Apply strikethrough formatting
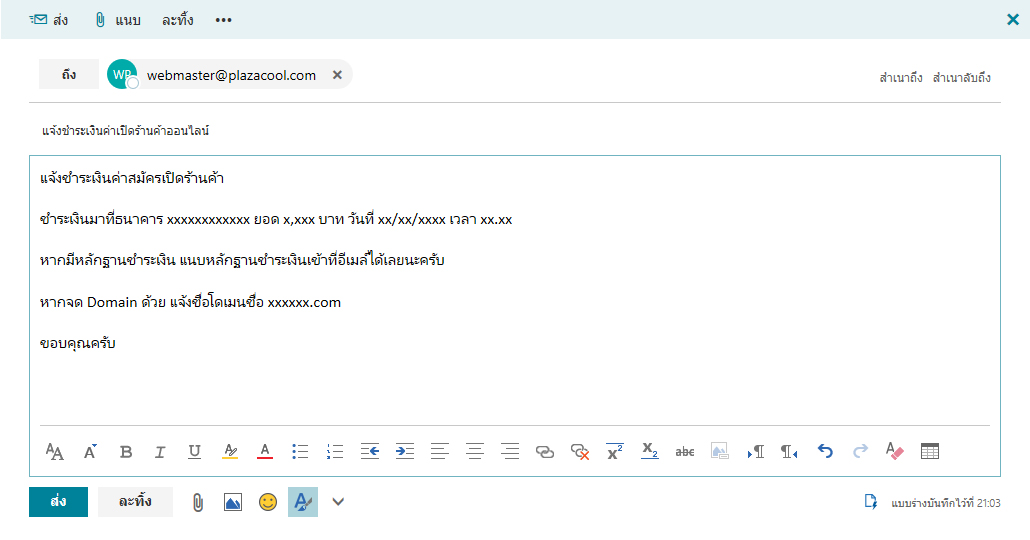 tap(685, 452)
